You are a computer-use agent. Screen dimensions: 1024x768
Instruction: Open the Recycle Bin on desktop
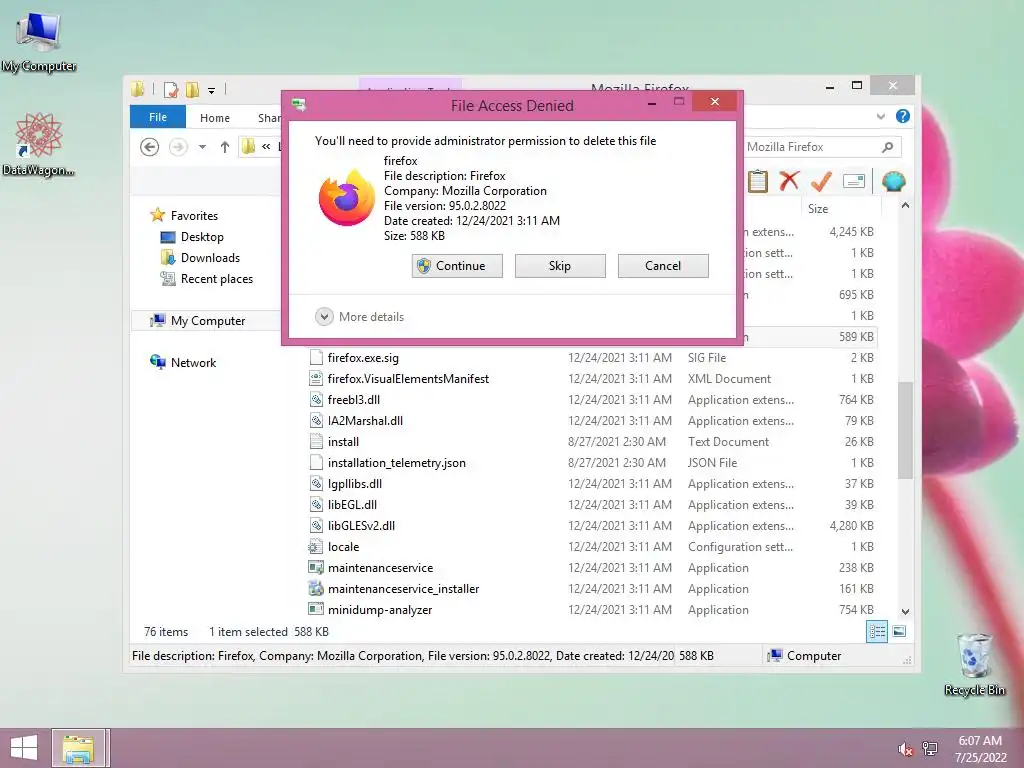point(974,664)
